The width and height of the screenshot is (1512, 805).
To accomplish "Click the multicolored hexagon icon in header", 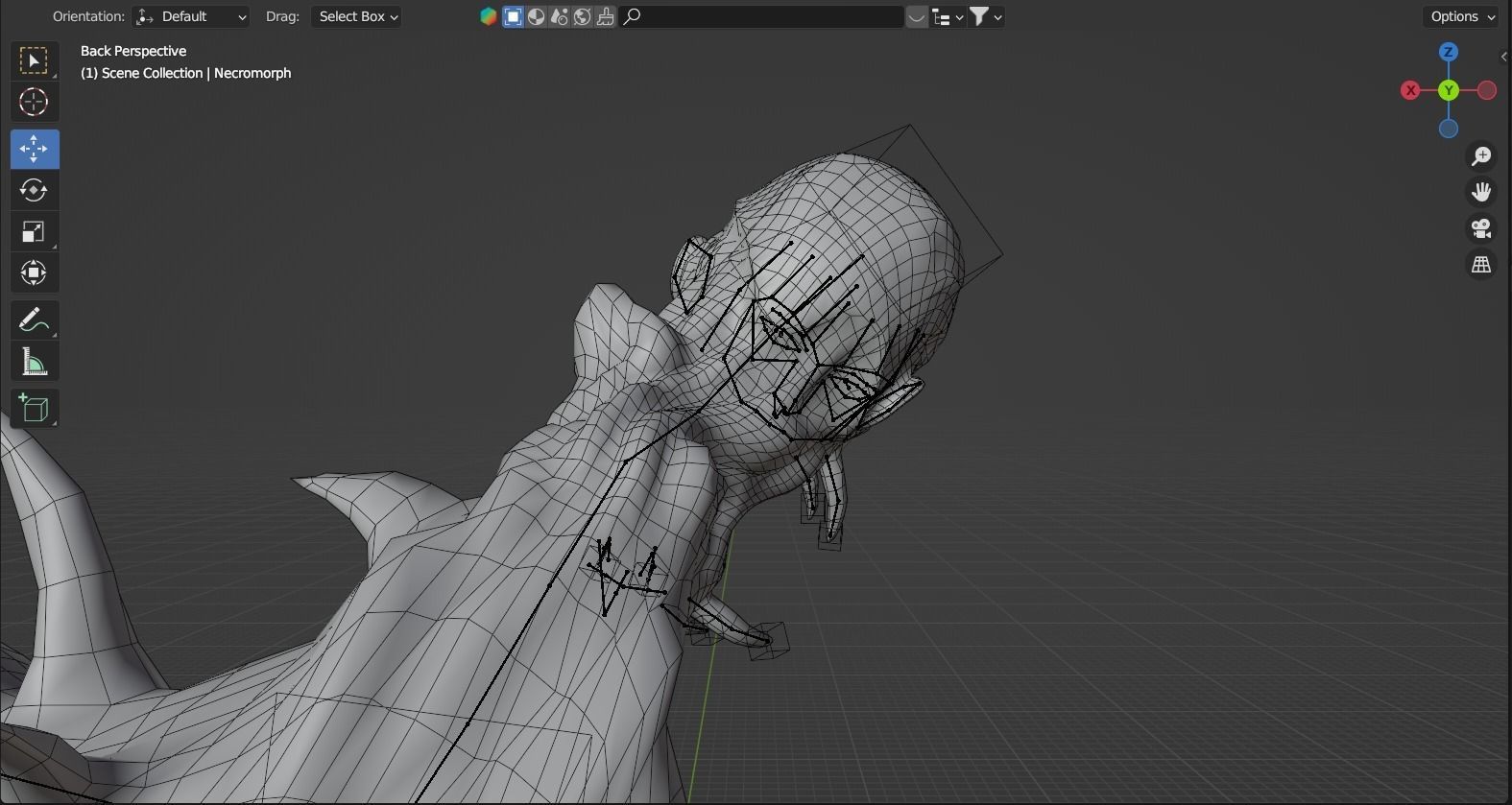I will [x=489, y=16].
